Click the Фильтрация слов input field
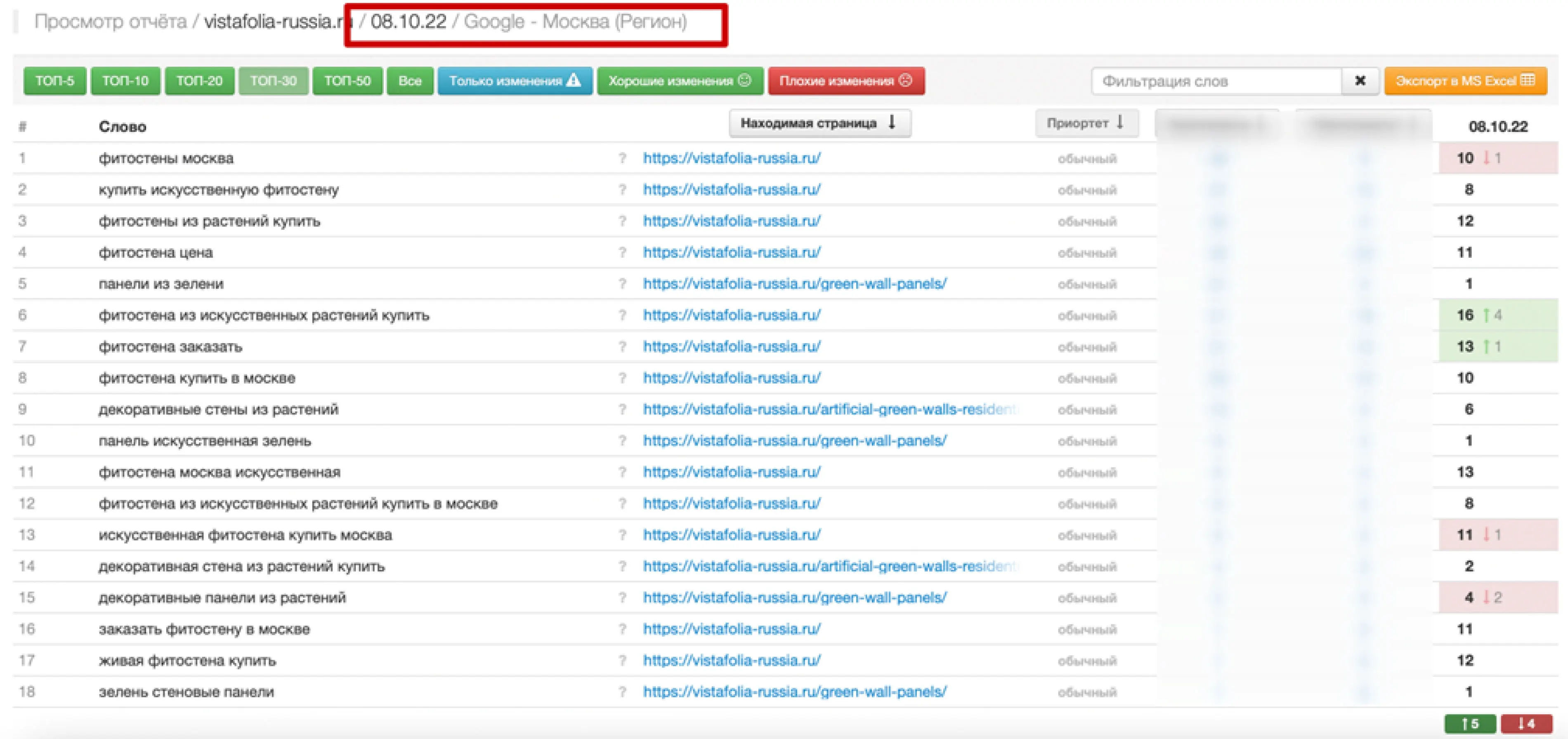This screenshot has height=739, width=1568. tap(1217, 82)
